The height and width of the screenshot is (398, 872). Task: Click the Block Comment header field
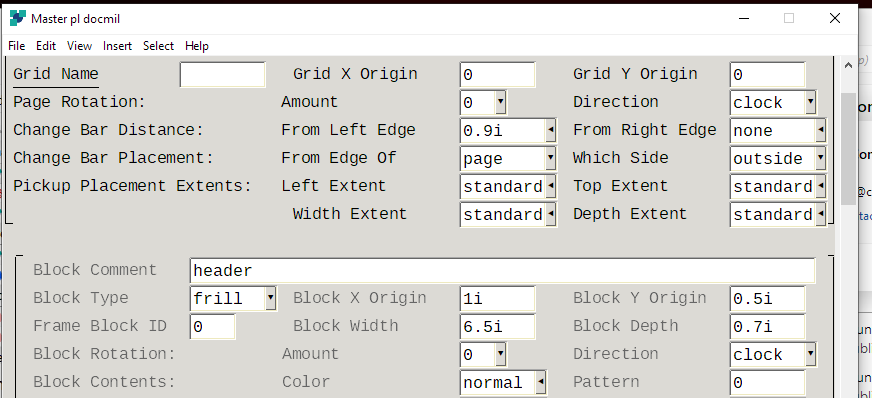(503, 271)
